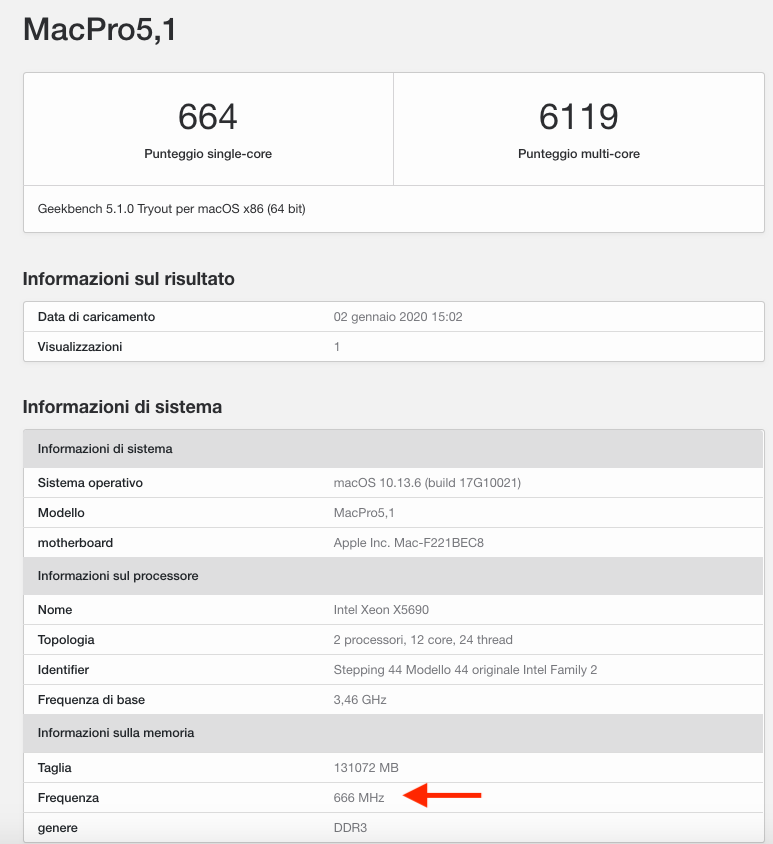This screenshot has width=773, height=844.
Task: Click the memory type value DDR3
Action: pyautogui.click(x=350, y=828)
